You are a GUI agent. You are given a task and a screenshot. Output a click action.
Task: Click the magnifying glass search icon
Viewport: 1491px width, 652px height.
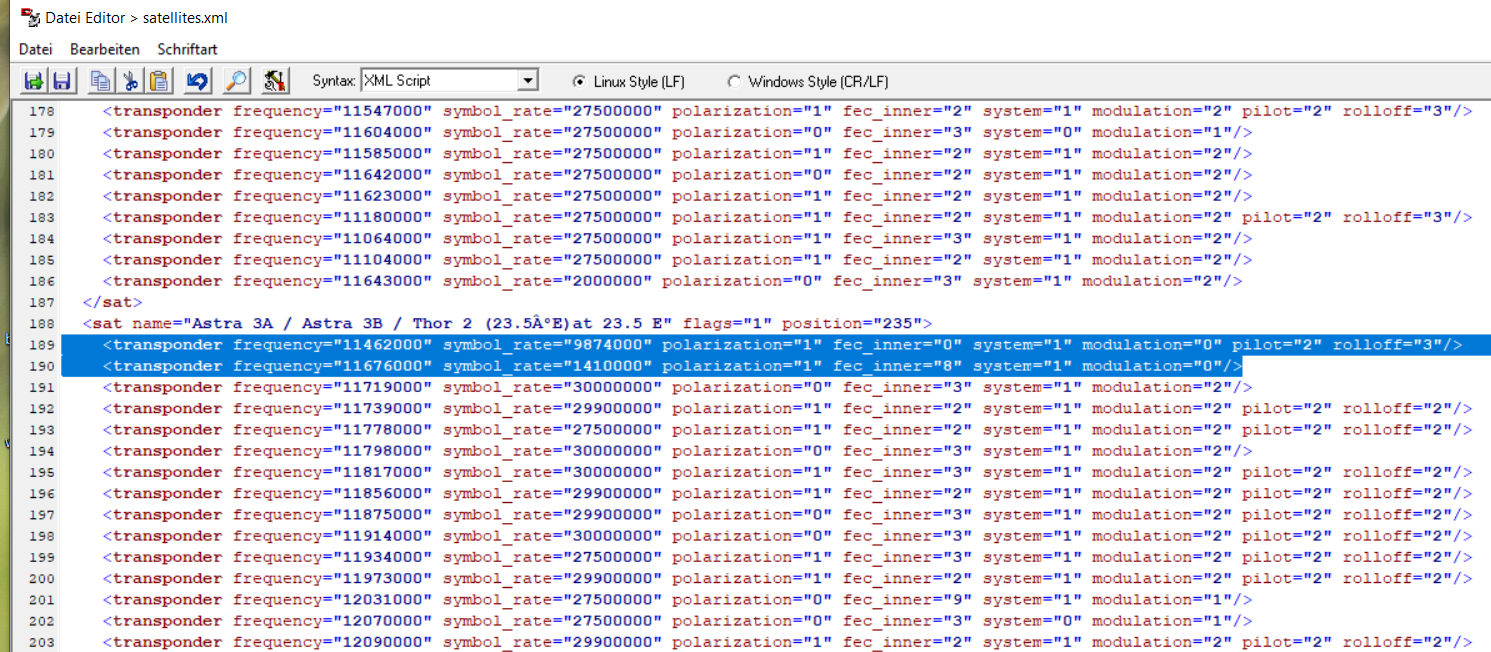[x=236, y=81]
